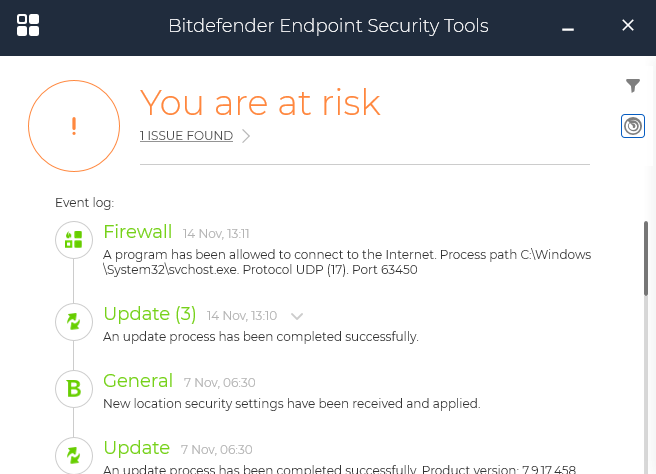The height and width of the screenshot is (474, 656).
Task: Click the You are at risk heading
Action: [x=260, y=102]
